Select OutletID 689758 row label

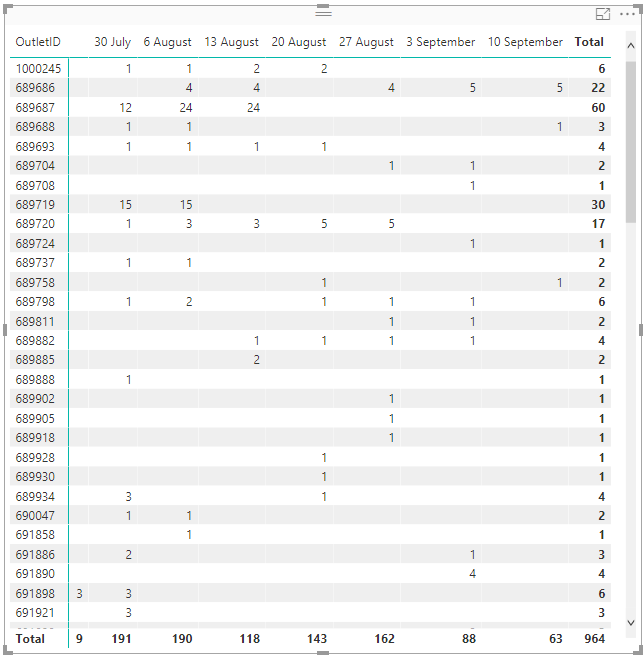[x=35, y=282]
